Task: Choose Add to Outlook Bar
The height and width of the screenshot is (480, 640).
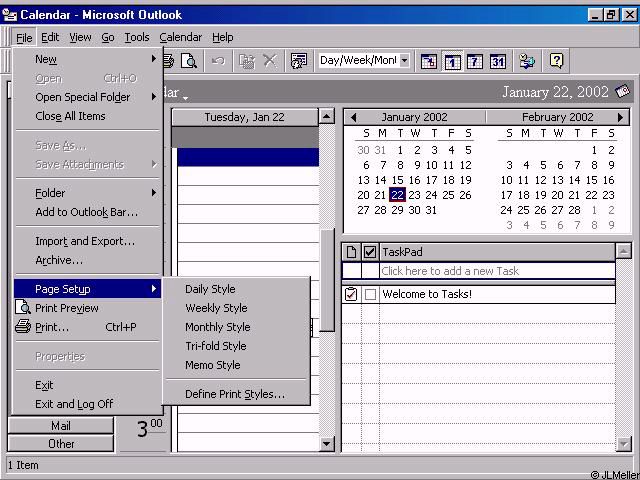Action: point(87,212)
